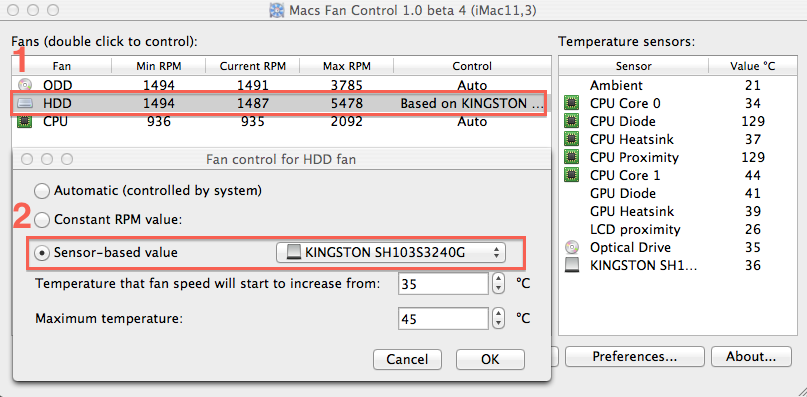Image resolution: width=807 pixels, height=397 pixels.
Task: Click the Max RPM column header
Action: [x=346, y=66]
